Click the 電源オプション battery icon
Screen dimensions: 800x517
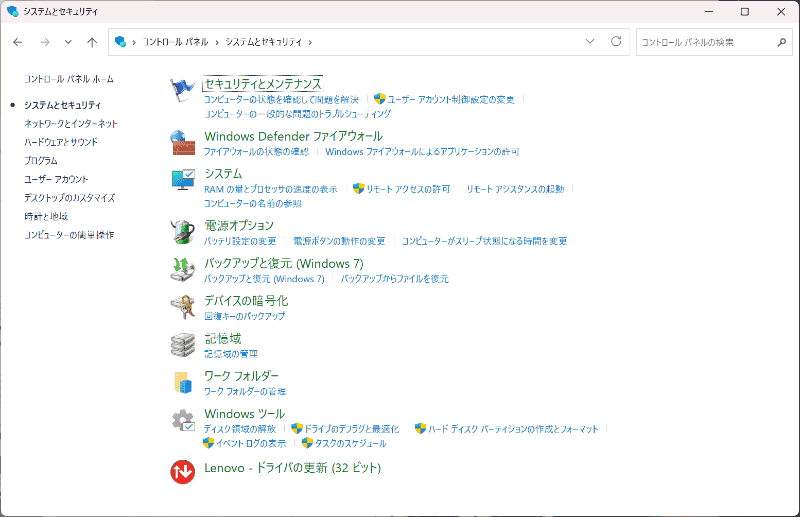[x=183, y=232]
